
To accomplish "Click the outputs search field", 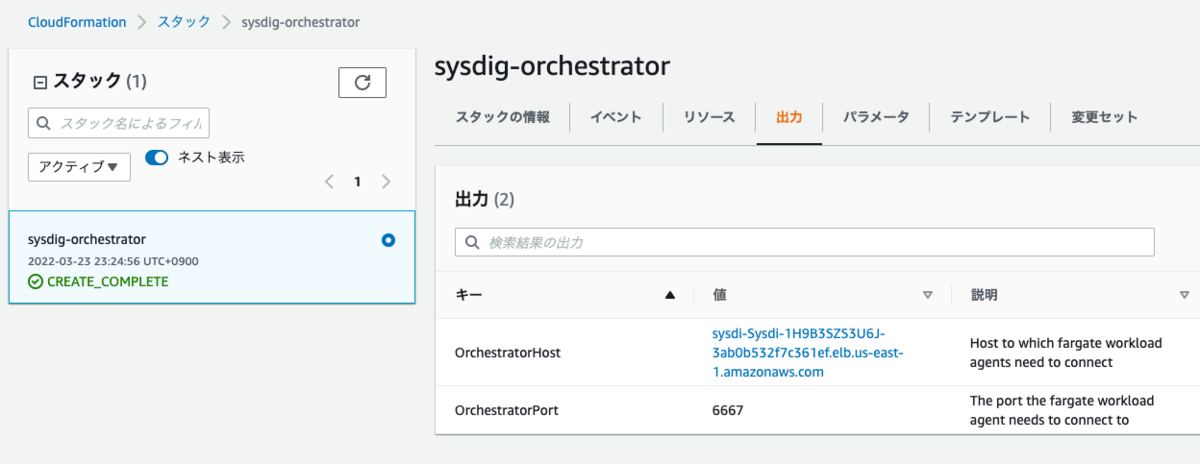I will click(805, 242).
